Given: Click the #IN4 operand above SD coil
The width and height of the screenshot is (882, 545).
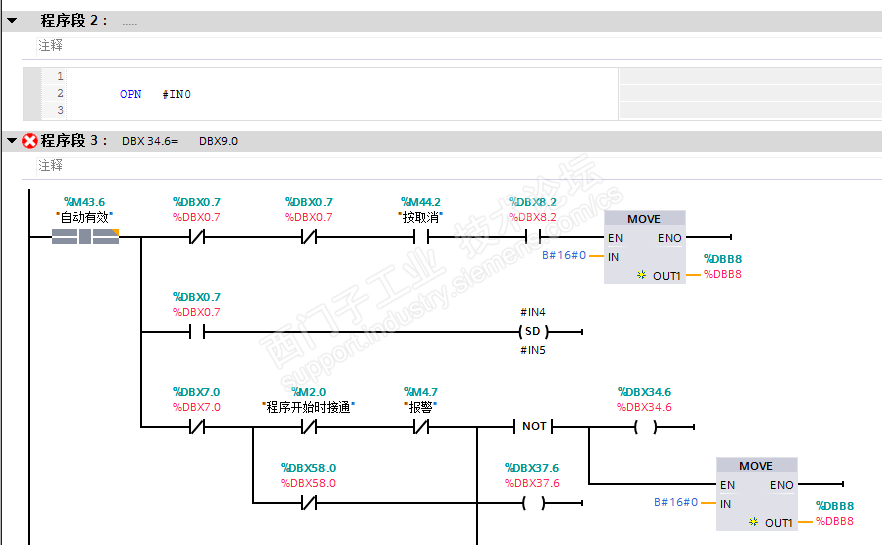Looking at the screenshot, I should [533, 312].
